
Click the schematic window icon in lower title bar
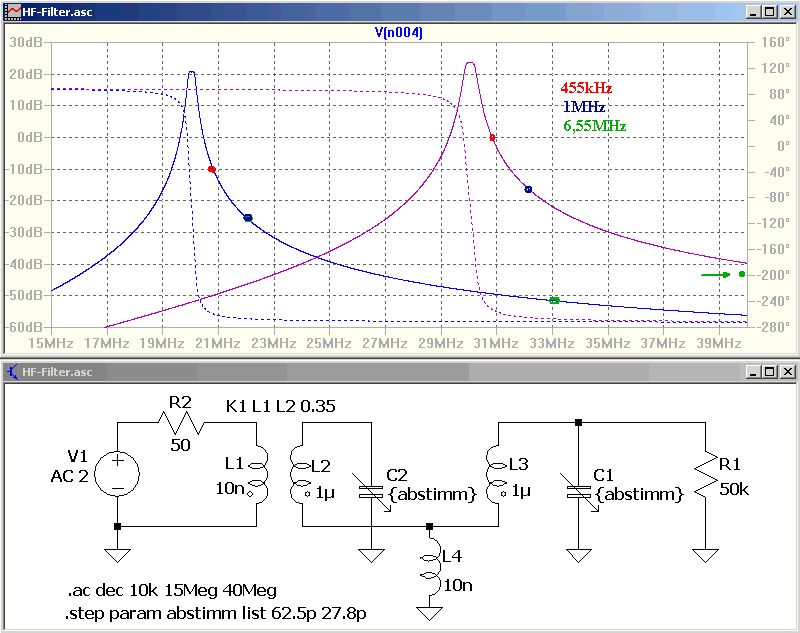click(x=12, y=372)
